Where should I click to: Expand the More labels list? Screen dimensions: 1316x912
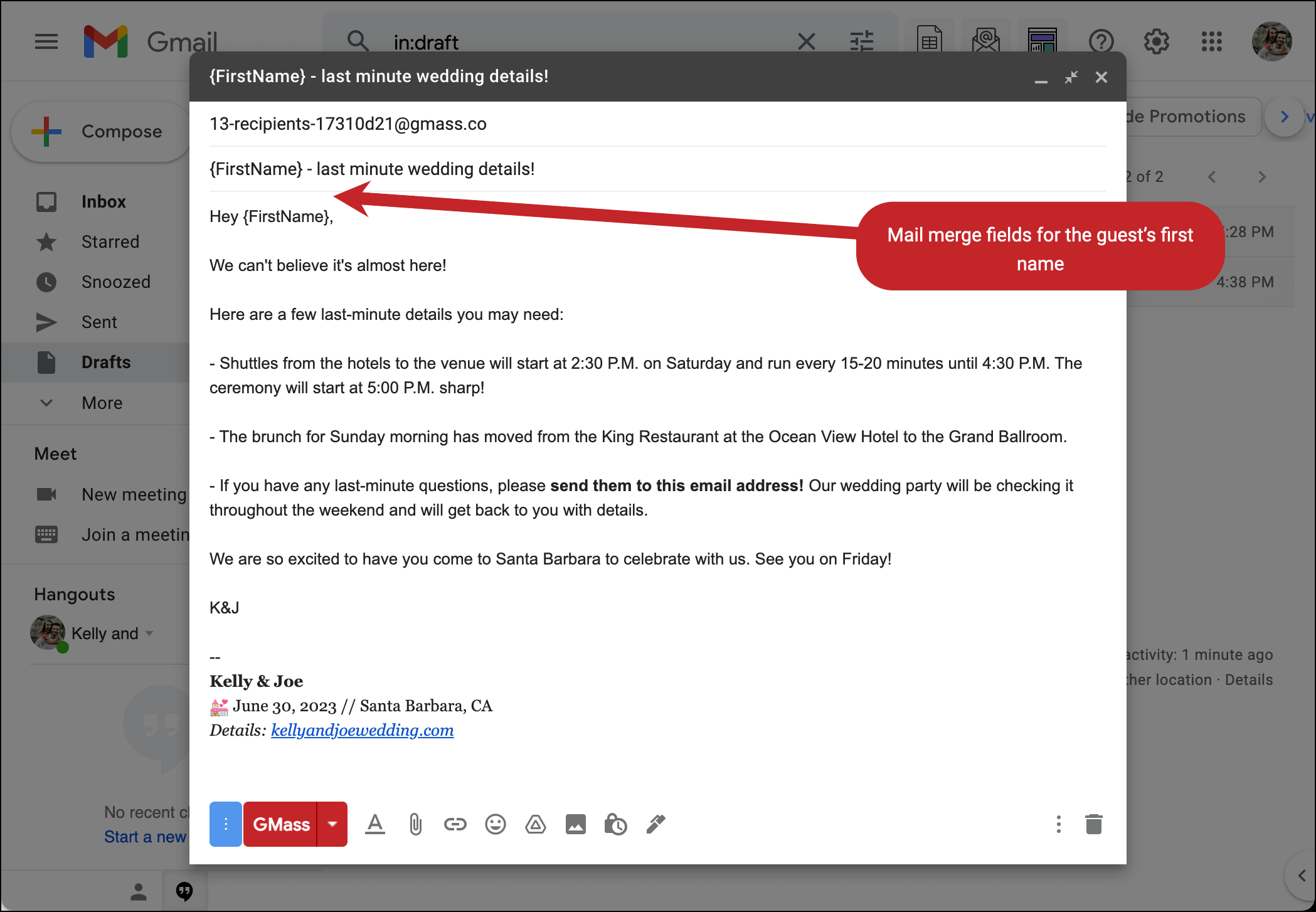[x=102, y=403]
